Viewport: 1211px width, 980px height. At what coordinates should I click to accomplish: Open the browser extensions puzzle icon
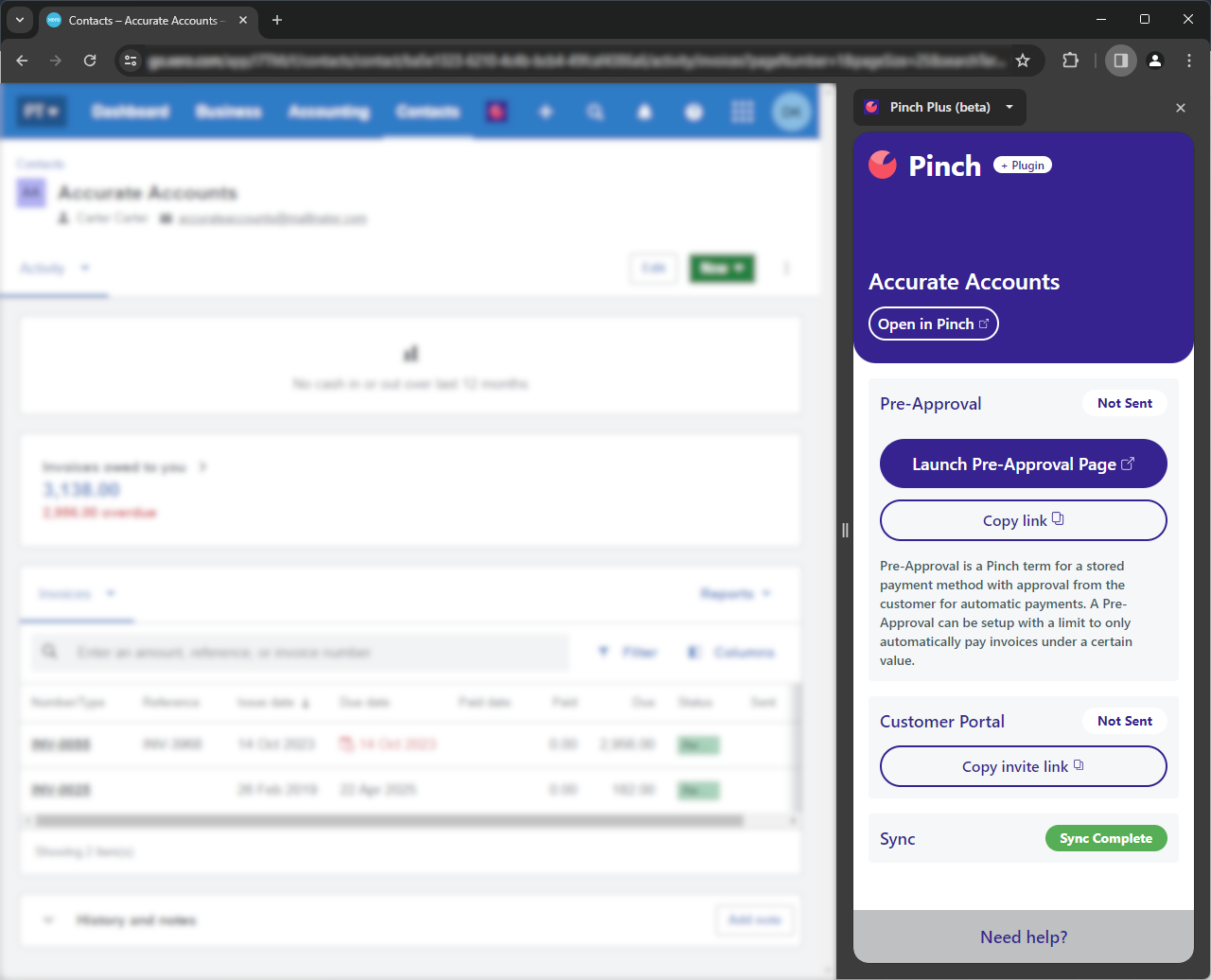[x=1070, y=60]
